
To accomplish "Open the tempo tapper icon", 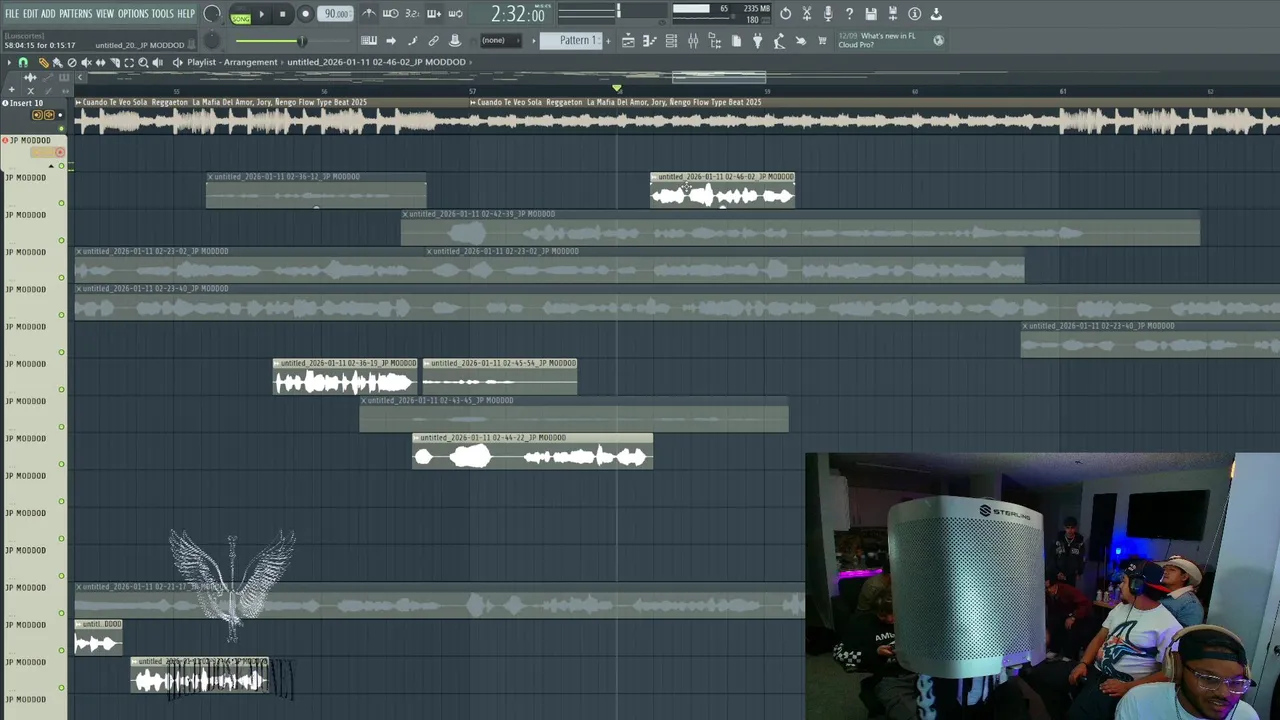I will (x=779, y=41).
